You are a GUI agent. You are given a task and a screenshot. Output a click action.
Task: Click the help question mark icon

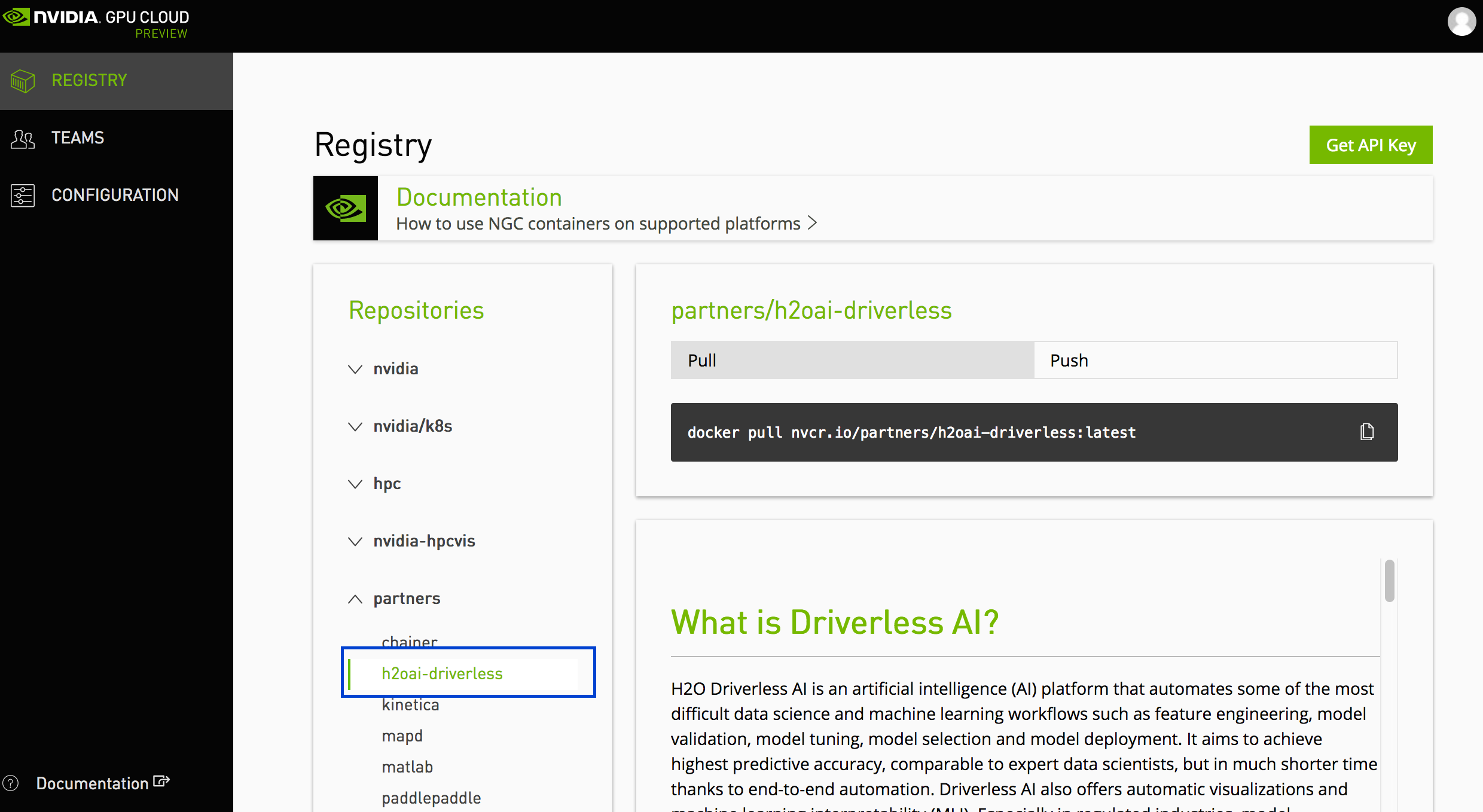pyautogui.click(x=11, y=783)
